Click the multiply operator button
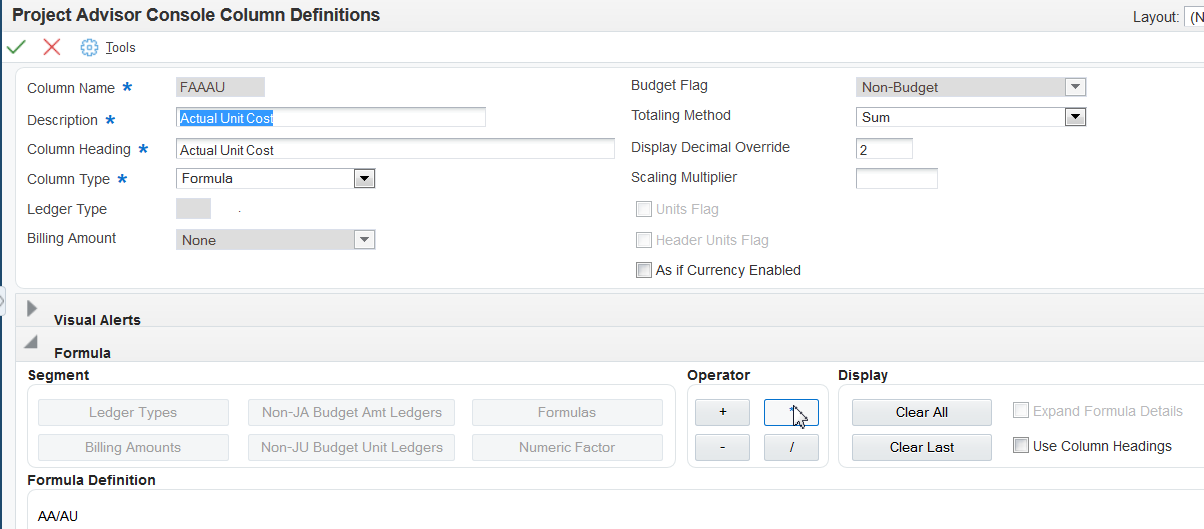The width and height of the screenshot is (1204, 529). pyautogui.click(x=791, y=412)
